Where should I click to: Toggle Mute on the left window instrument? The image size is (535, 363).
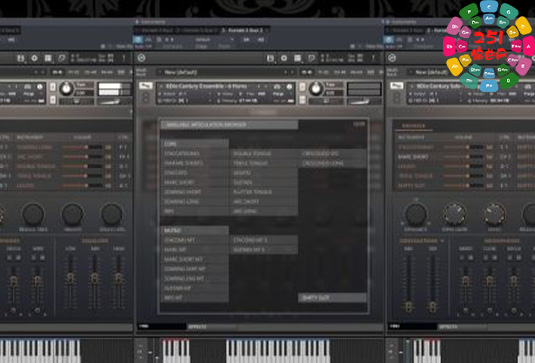pos(53,100)
